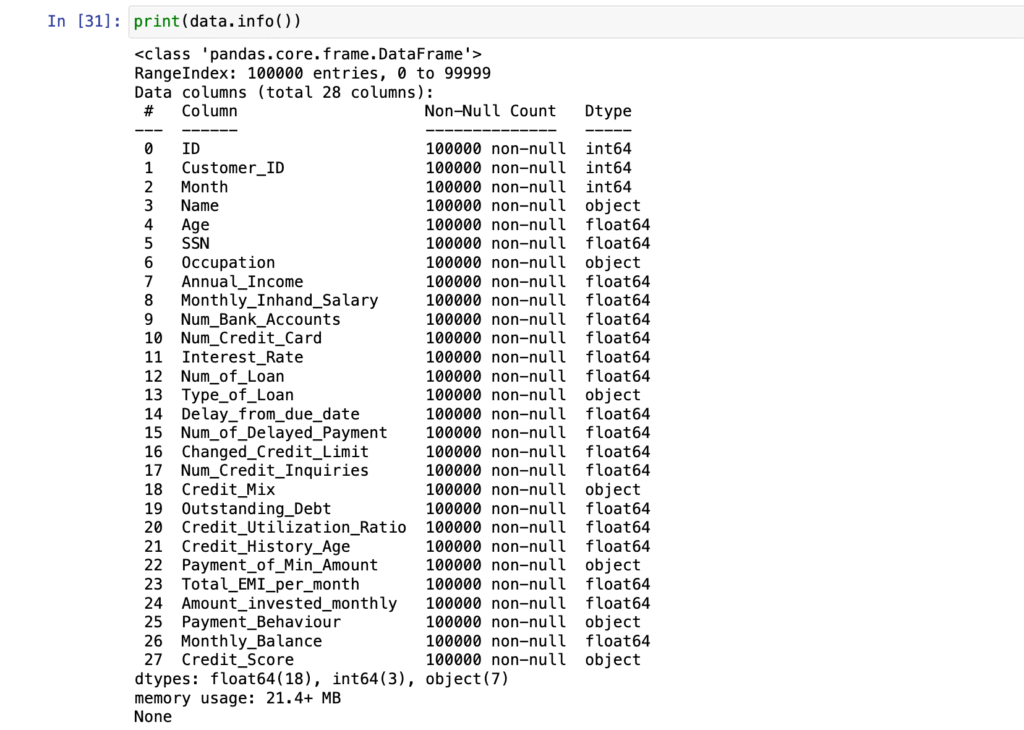Click the 'Customer_ID' column name
Image resolution: width=1024 pixels, height=730 pixels.
click(232, 168)
